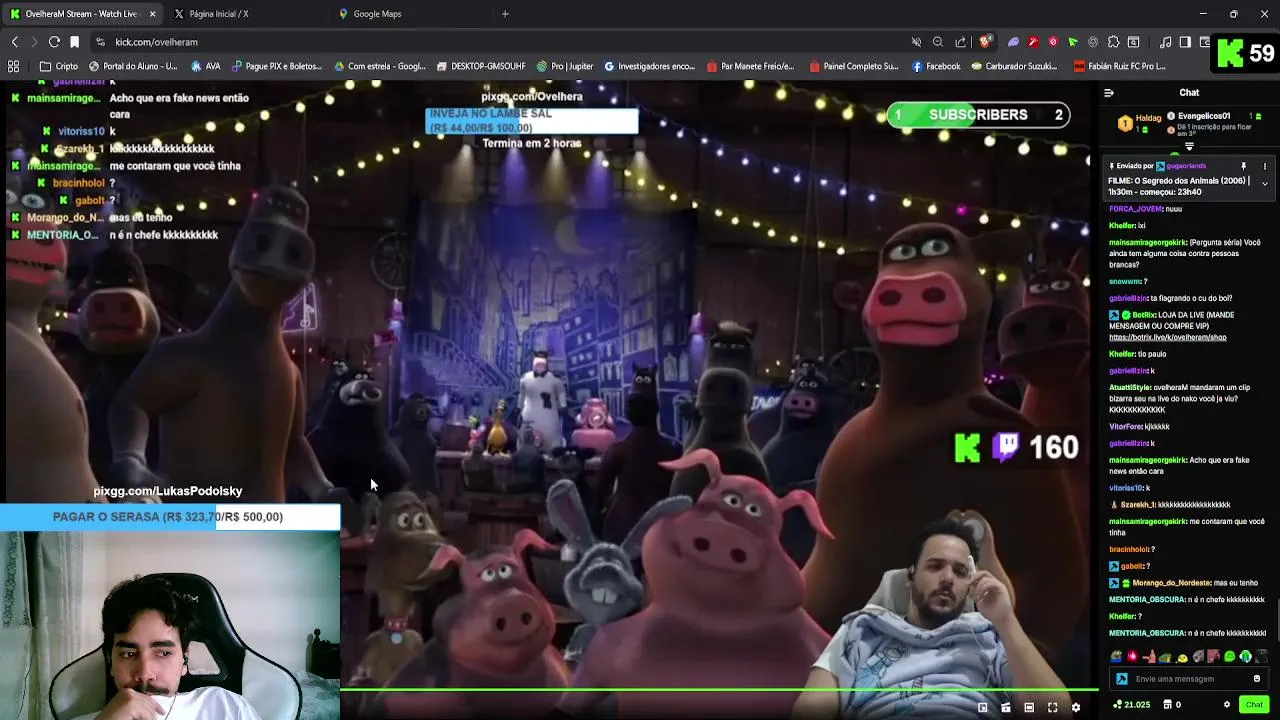Screen dimensions: 1280x720
Task: Open the purple leaf extension icon
Action: [x=1013, y=42]
